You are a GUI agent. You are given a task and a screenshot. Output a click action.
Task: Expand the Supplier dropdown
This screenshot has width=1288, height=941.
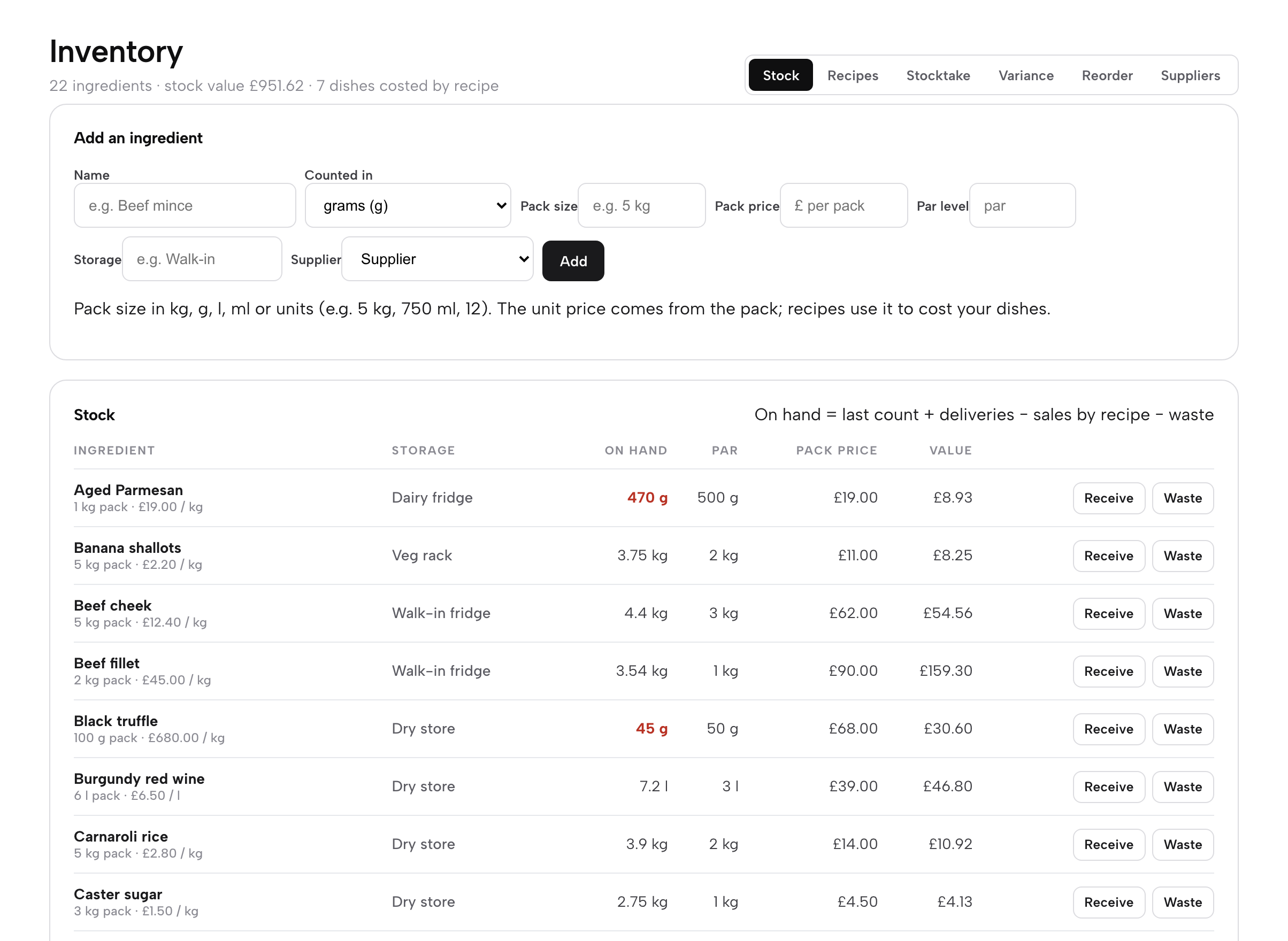437,259
